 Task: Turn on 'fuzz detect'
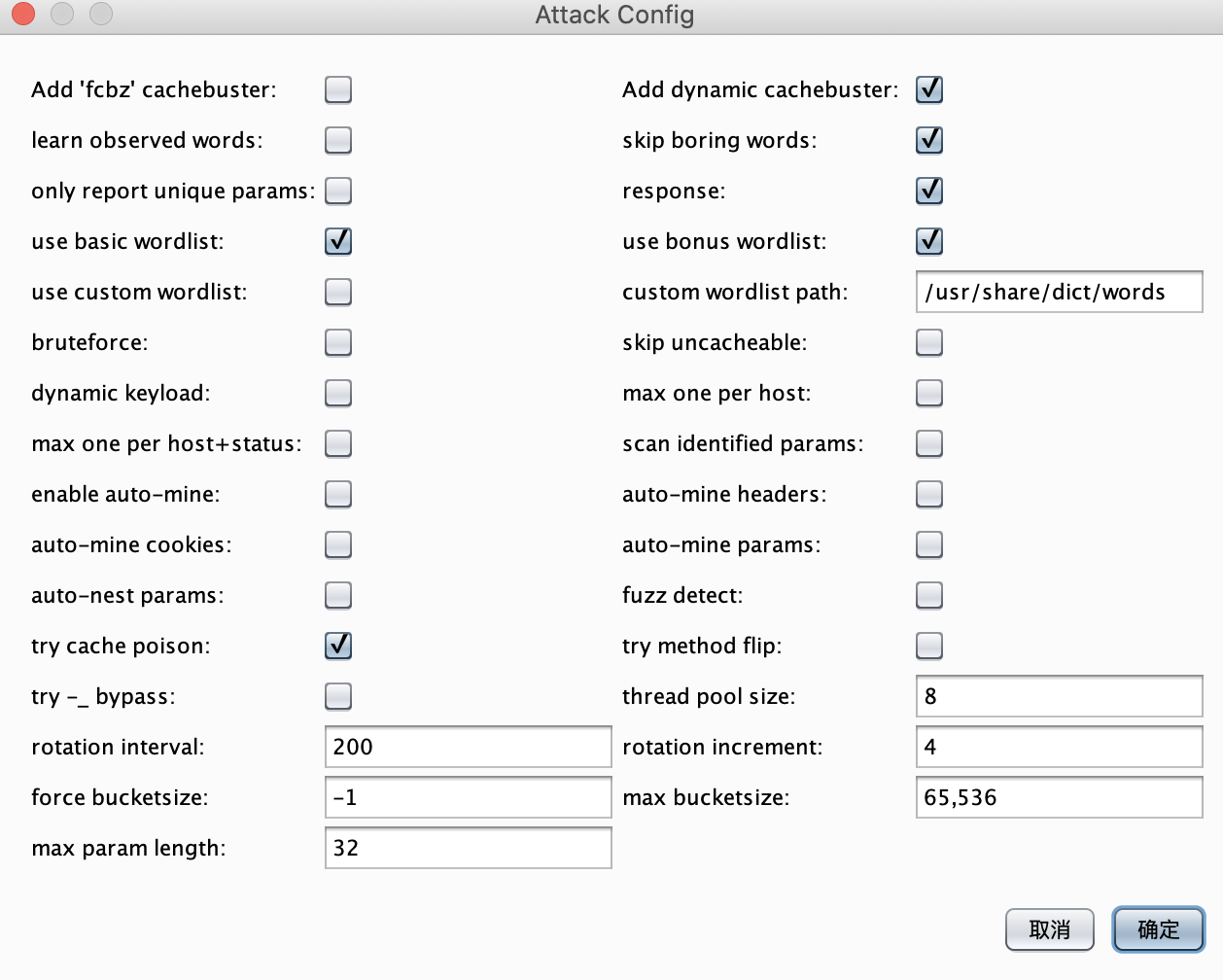[x=928, y=595]
